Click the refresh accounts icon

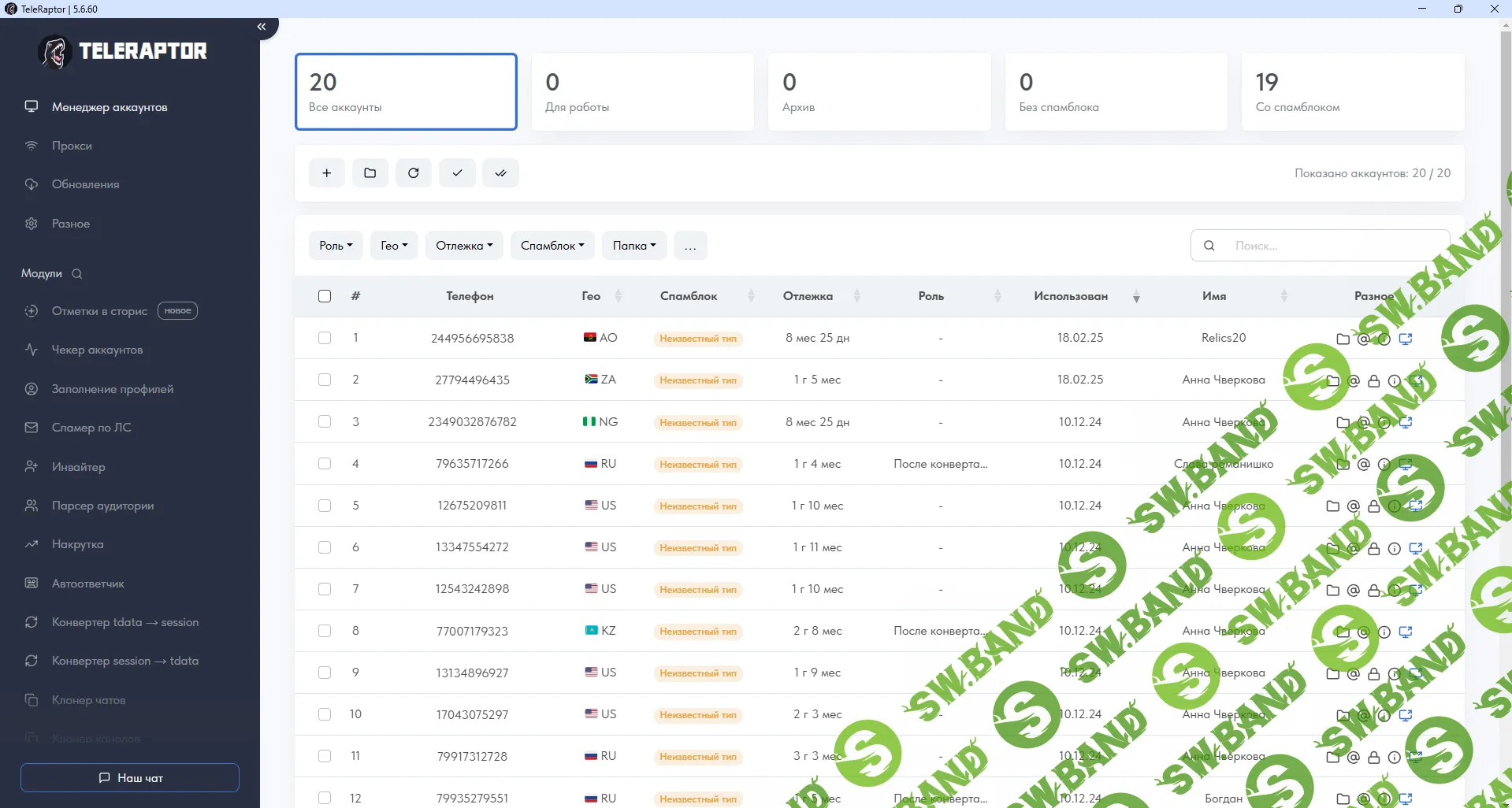(414, 173)
